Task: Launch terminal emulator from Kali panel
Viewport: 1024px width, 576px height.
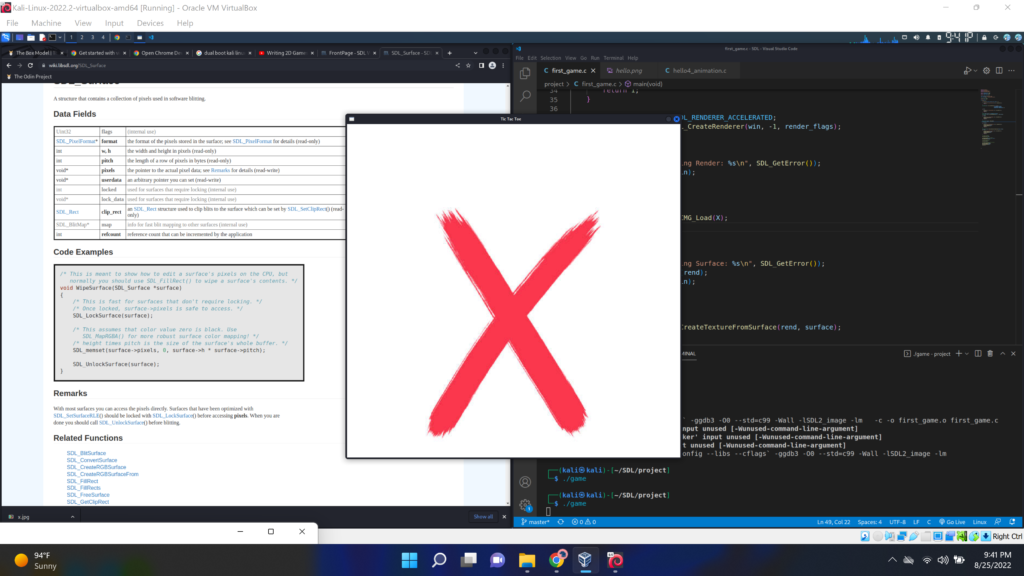Action: pos(52,38)
